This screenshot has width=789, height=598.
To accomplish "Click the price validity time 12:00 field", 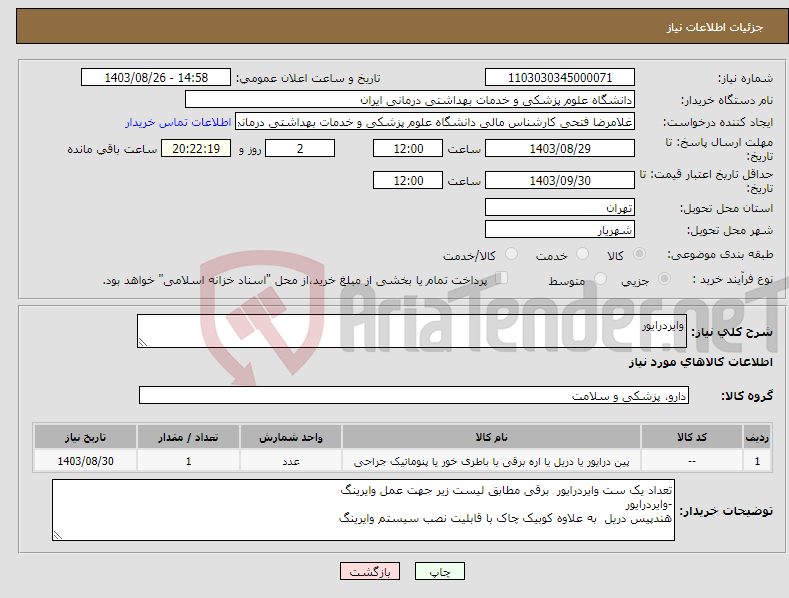I will coord(408,180).
